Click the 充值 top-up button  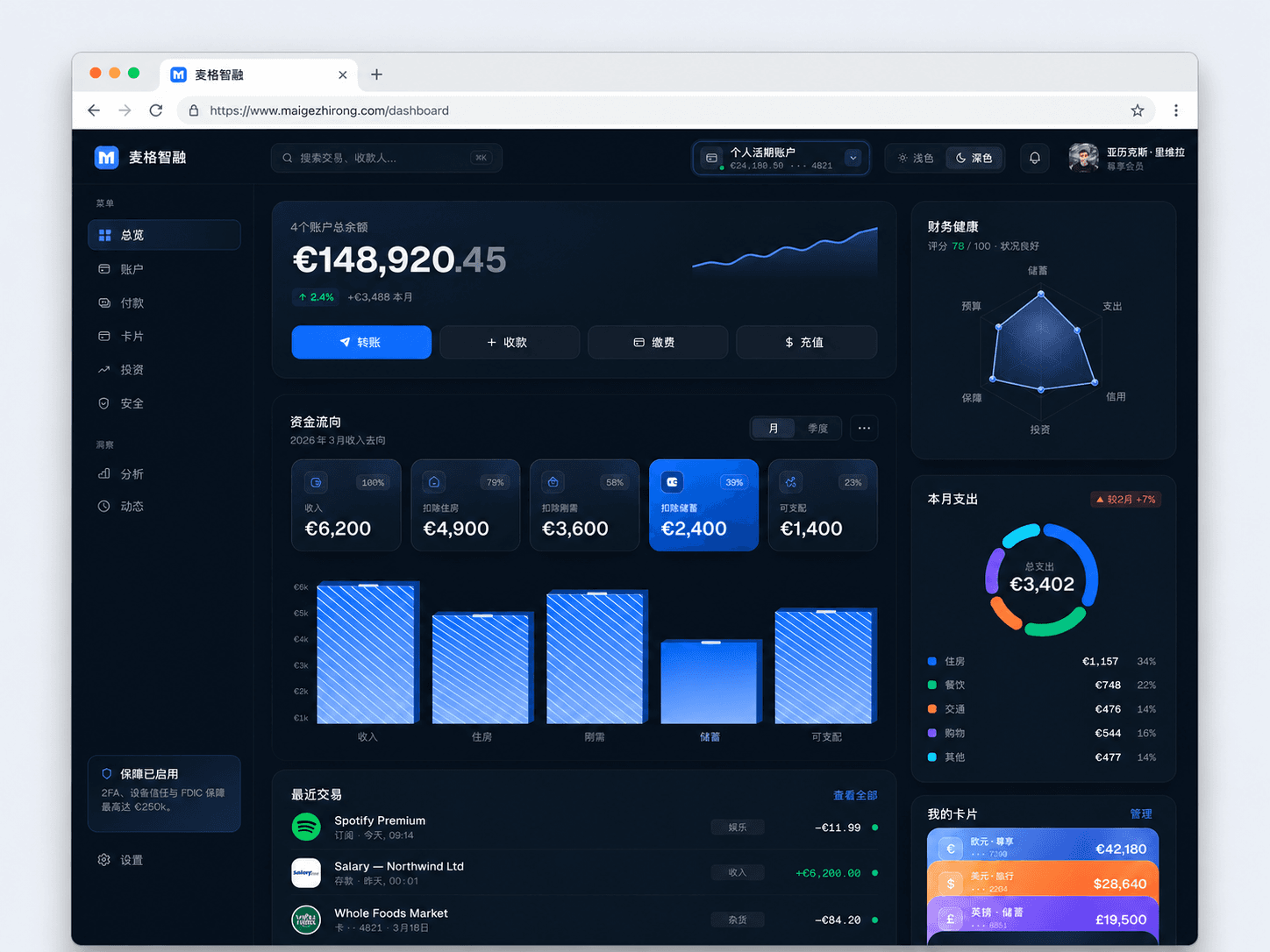806,342
